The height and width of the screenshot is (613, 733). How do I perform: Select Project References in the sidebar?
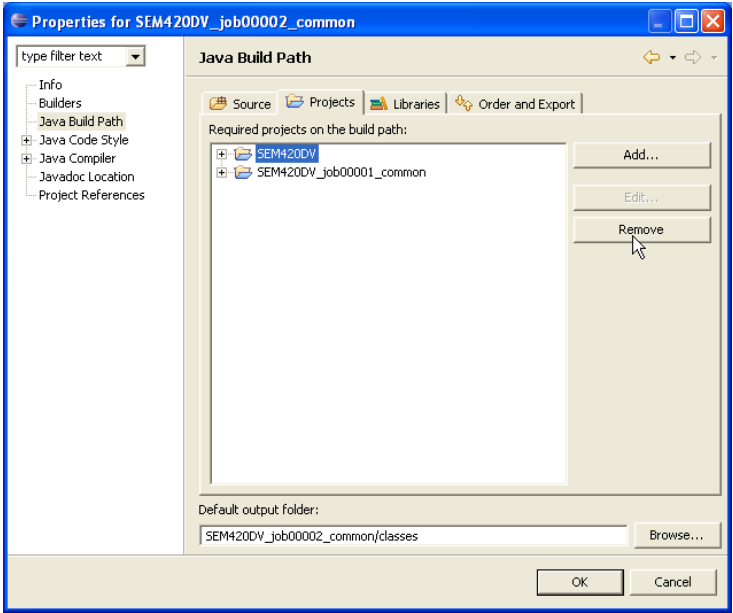tap(91, 195)
